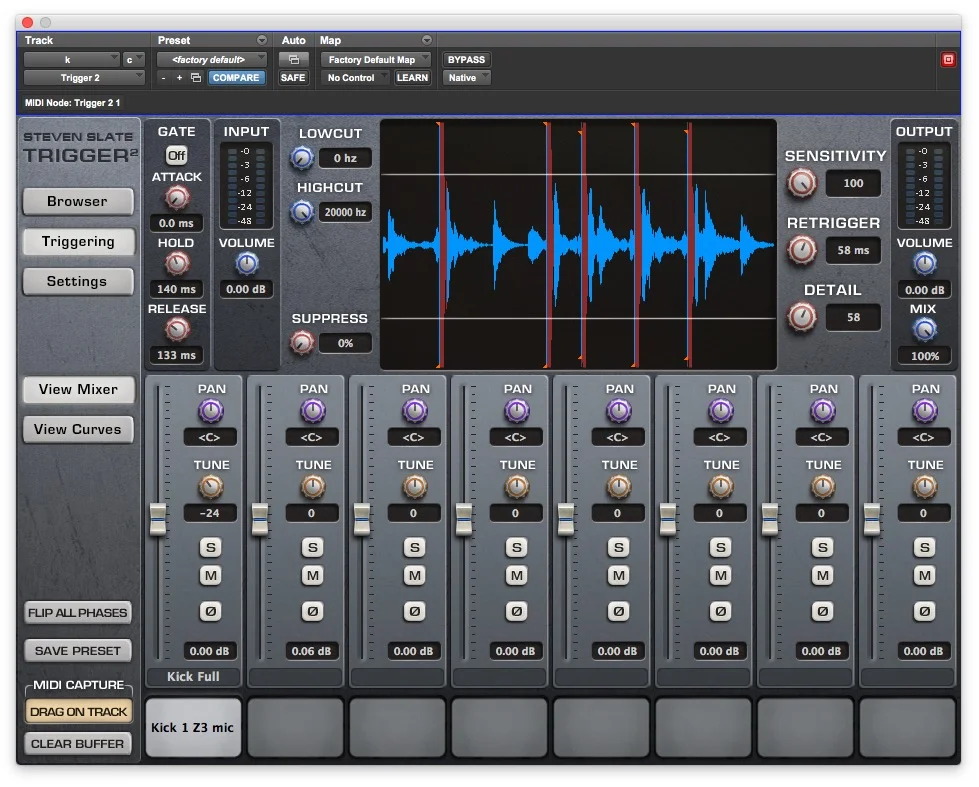Image resolution: width=979 pixels, height=787 pixels.
Task: Click the Lowcut knob
Action: tap(302, 158)
